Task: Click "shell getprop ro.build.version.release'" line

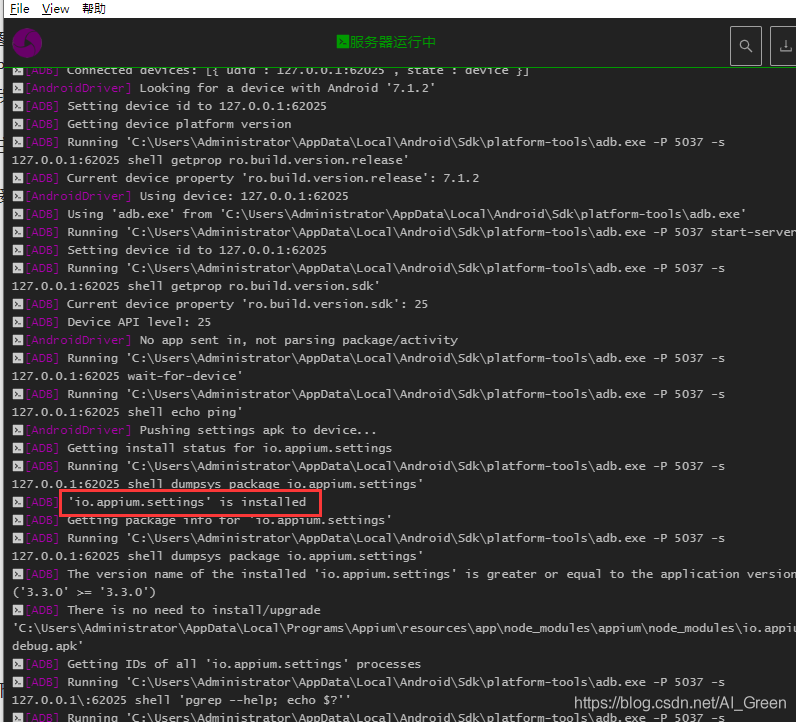Action: tap(269, 160)
